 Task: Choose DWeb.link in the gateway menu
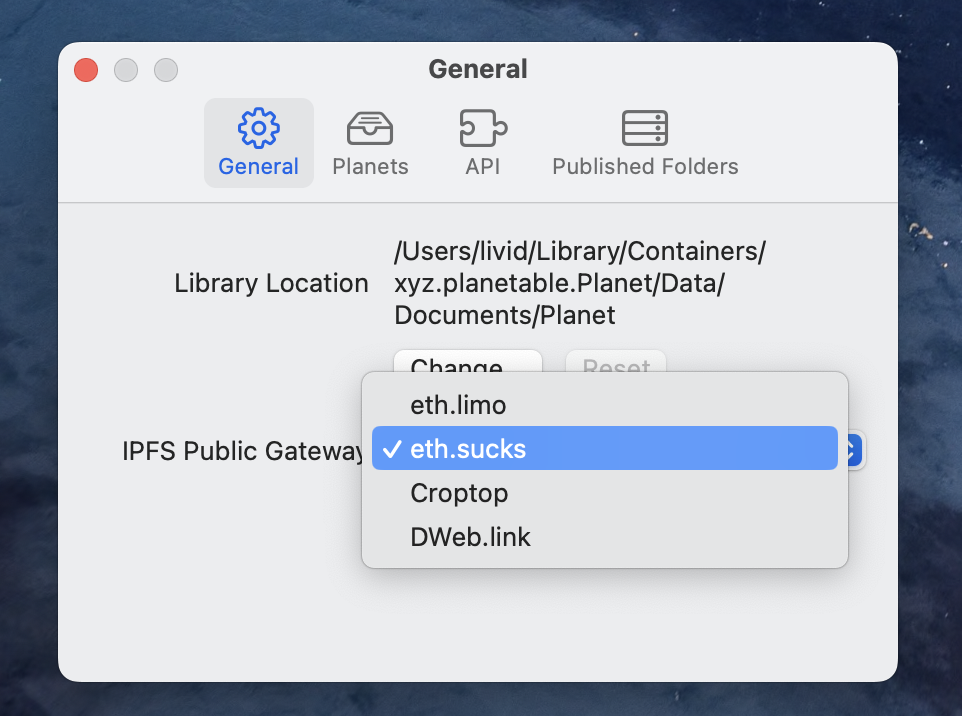point(470,537)
